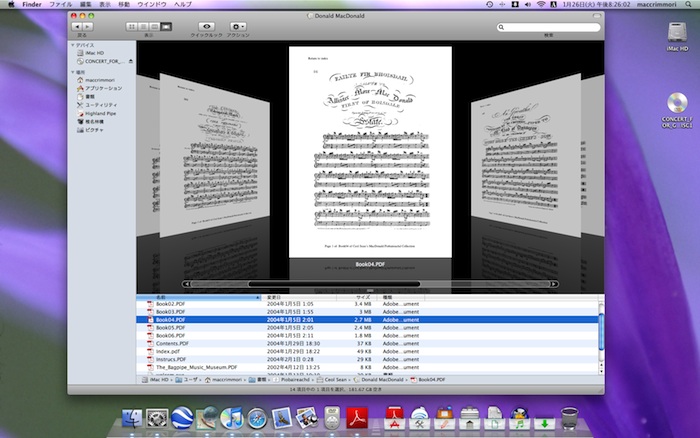Open the ファイル menu in menu bar
The height and width of the screenshot is (438, 700).
pyautogui.click(x=61, y=5)
